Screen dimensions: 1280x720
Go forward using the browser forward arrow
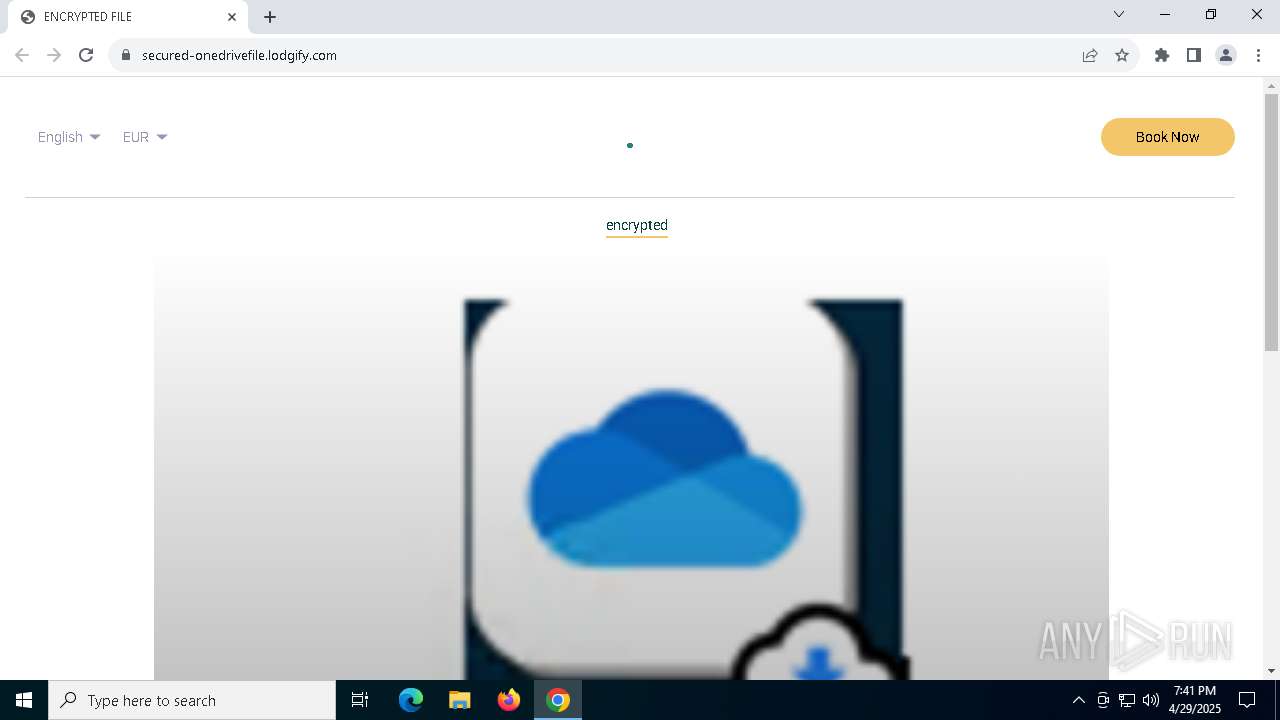[54, 55]
